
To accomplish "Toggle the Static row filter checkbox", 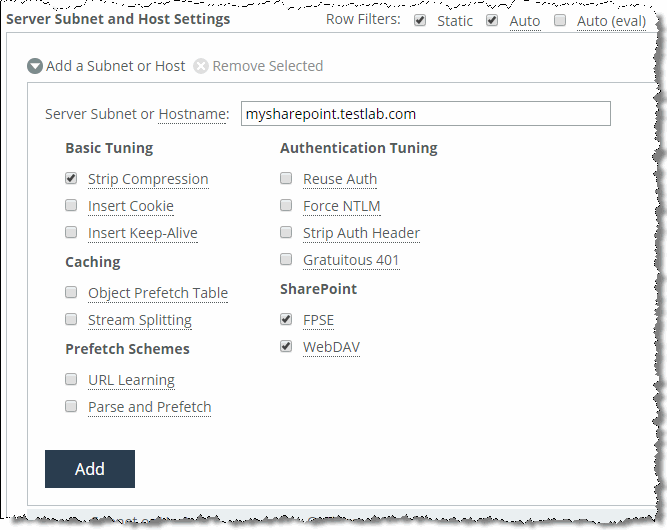I will (420, 20).
